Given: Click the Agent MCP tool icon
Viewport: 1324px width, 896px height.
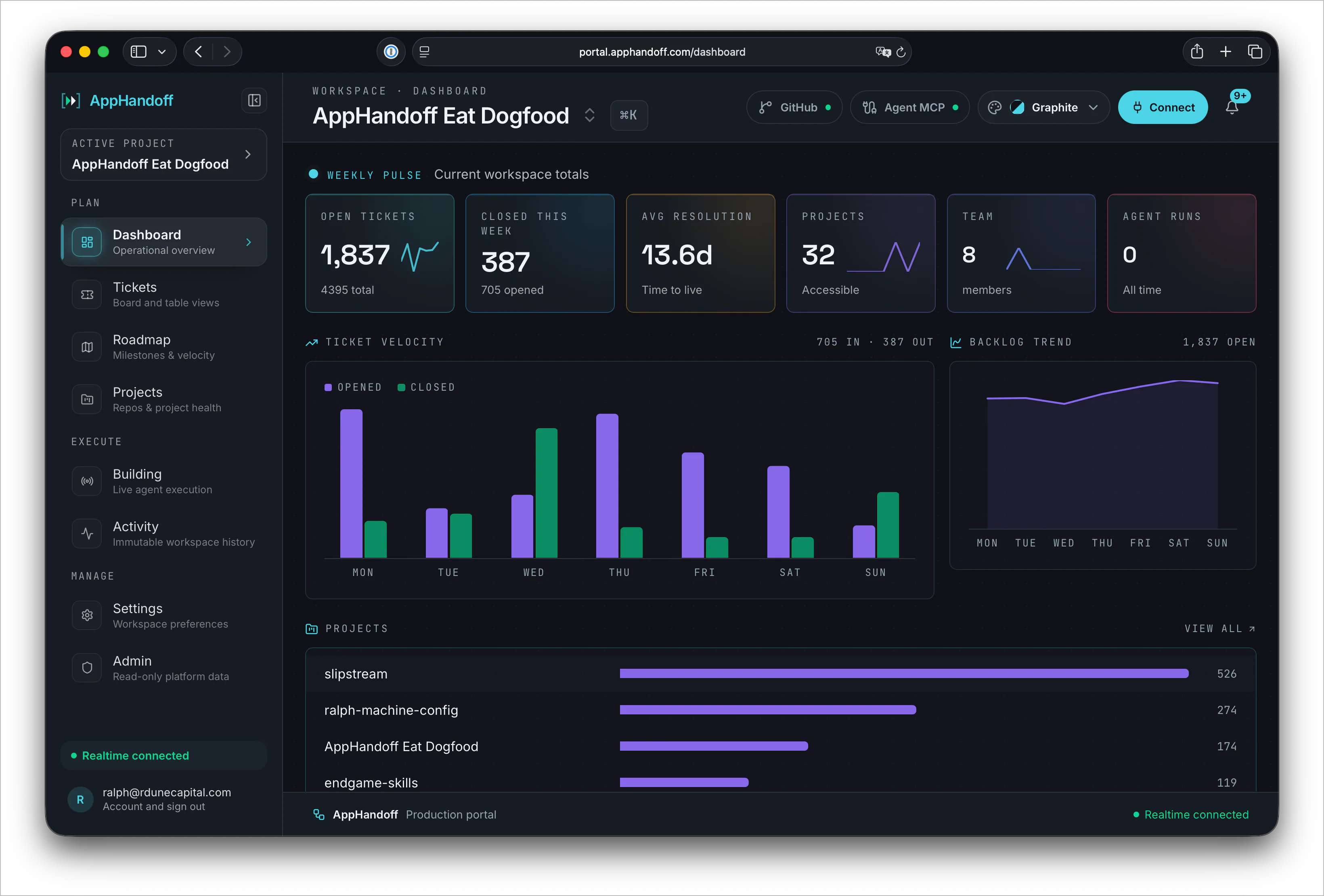Looking at the screenshot, I should pyautogui.click(x=869, y=108).
